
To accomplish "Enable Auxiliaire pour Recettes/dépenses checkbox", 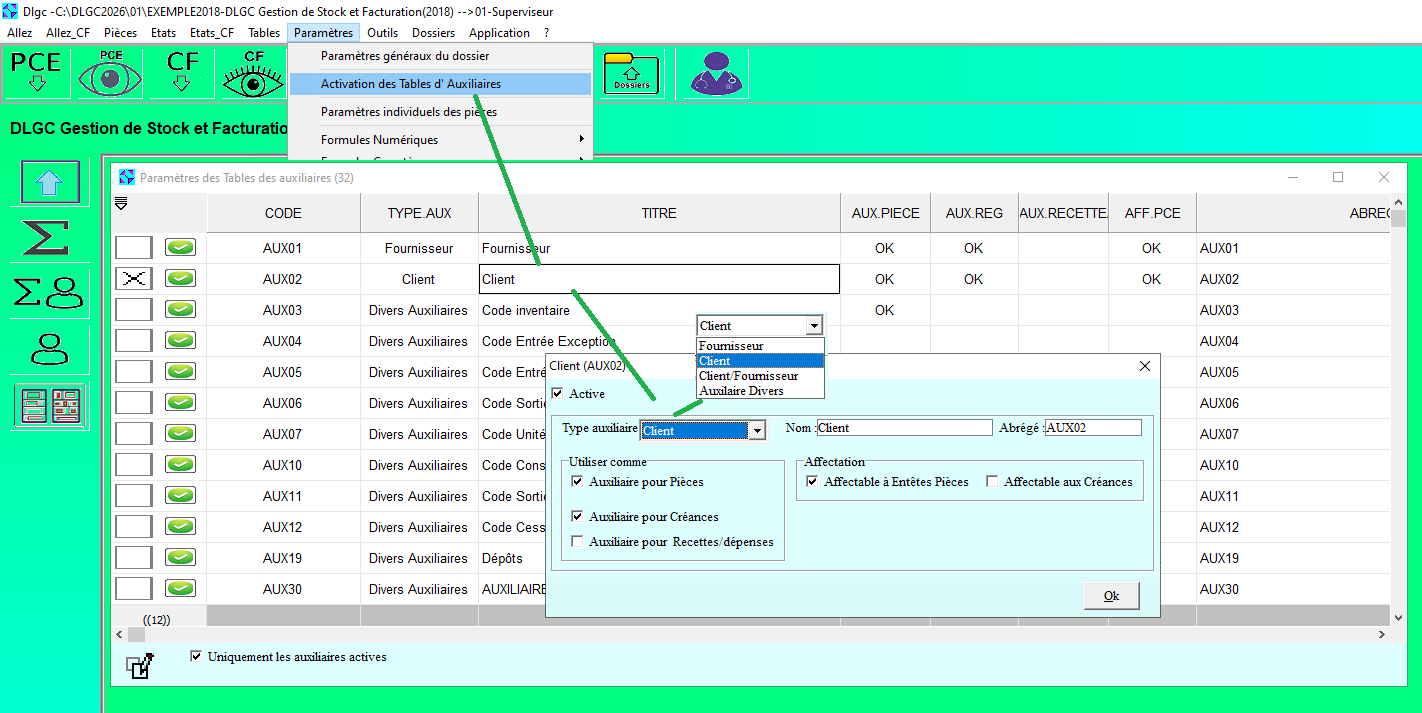I will pos(577,542).
